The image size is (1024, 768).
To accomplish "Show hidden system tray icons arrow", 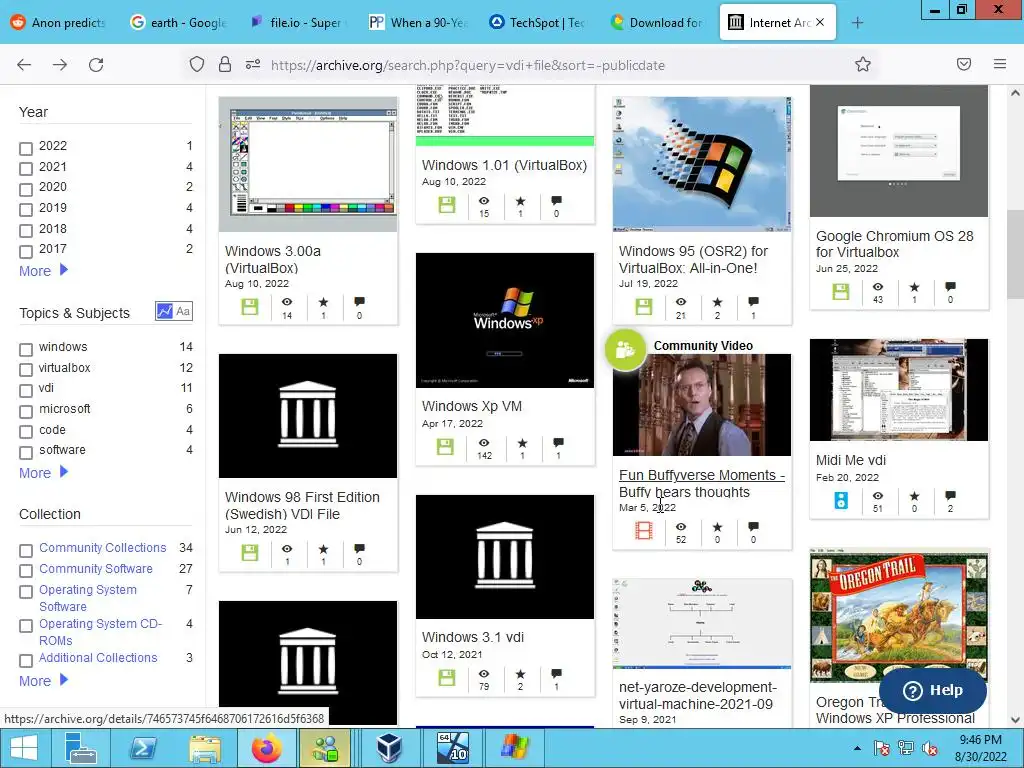I will point(857,748).
